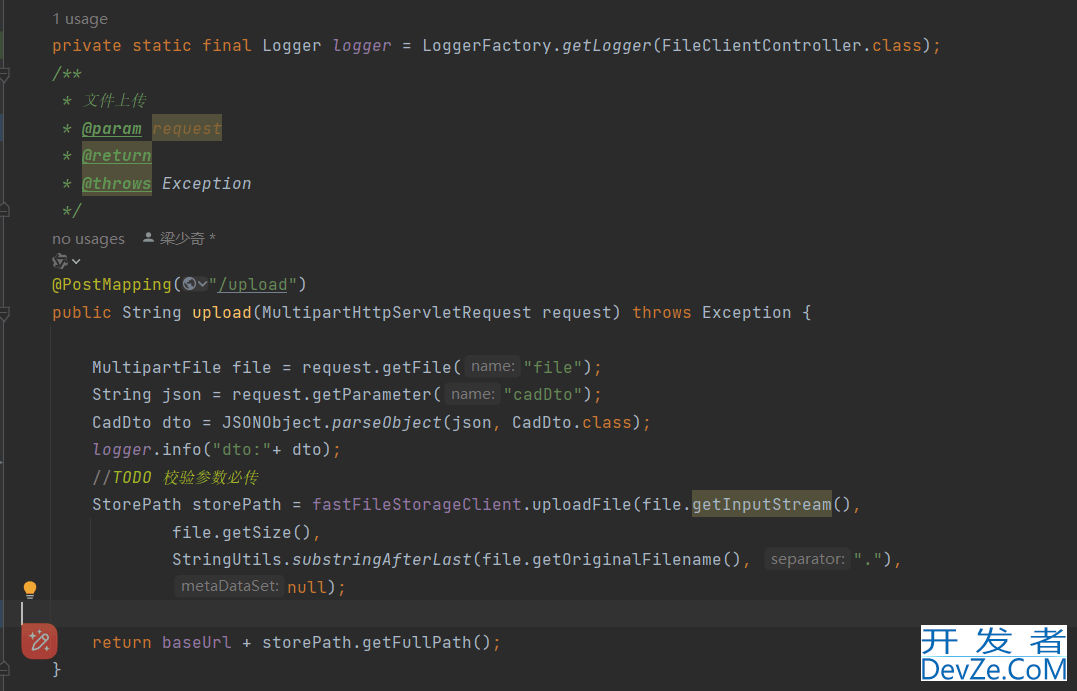The height and width of the screenshot is (691, 1077).
Task: Click the "dto:" string in logger.info
Action: (x=242, y=450)
